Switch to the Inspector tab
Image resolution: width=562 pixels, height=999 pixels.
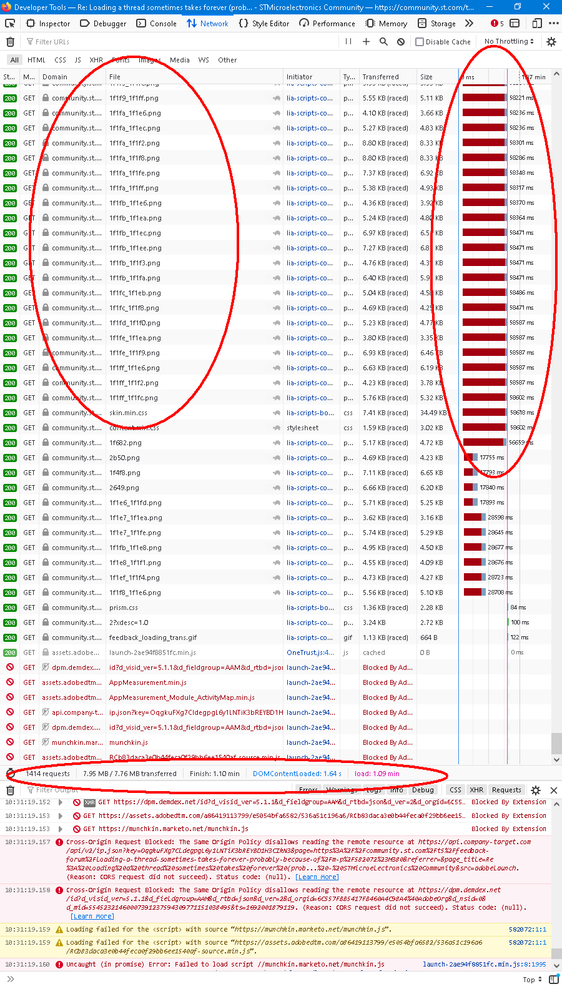[x=48, y=24]
